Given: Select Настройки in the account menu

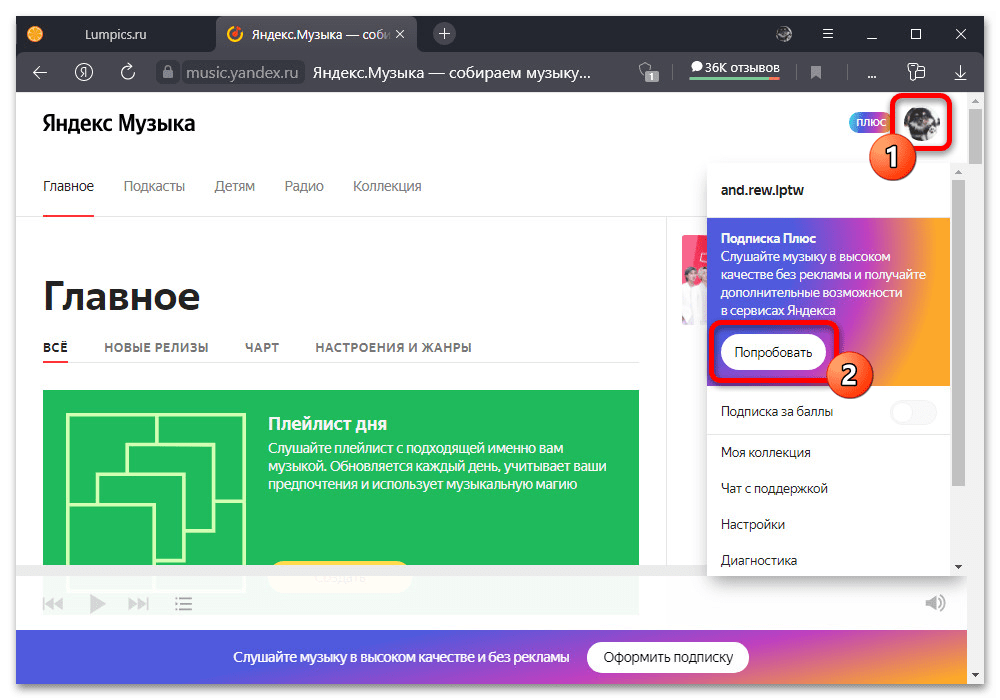Looking at the screenshot, I should (x=753, y=525).
